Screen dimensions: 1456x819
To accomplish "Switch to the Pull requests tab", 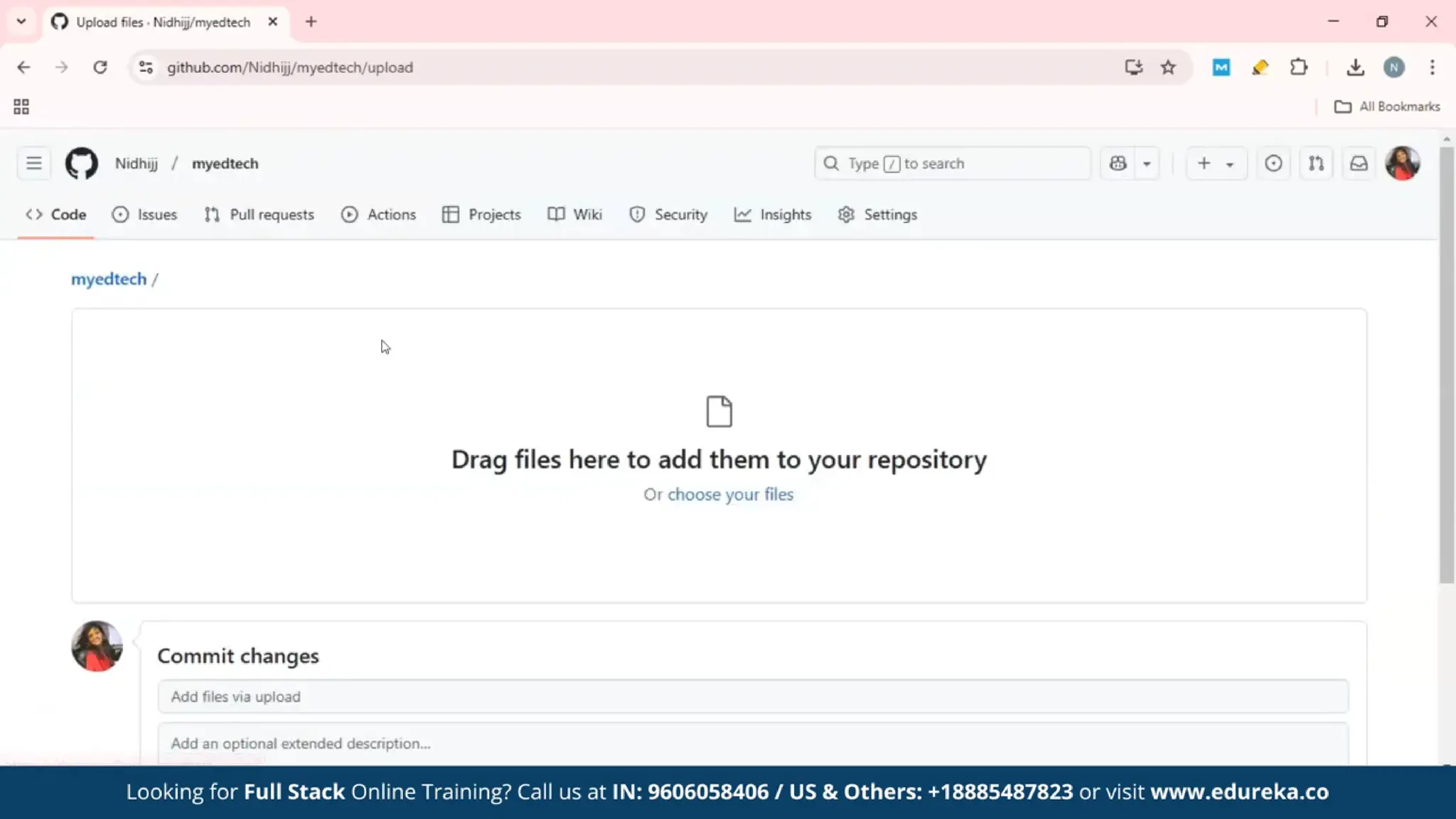I will (259, 215).
